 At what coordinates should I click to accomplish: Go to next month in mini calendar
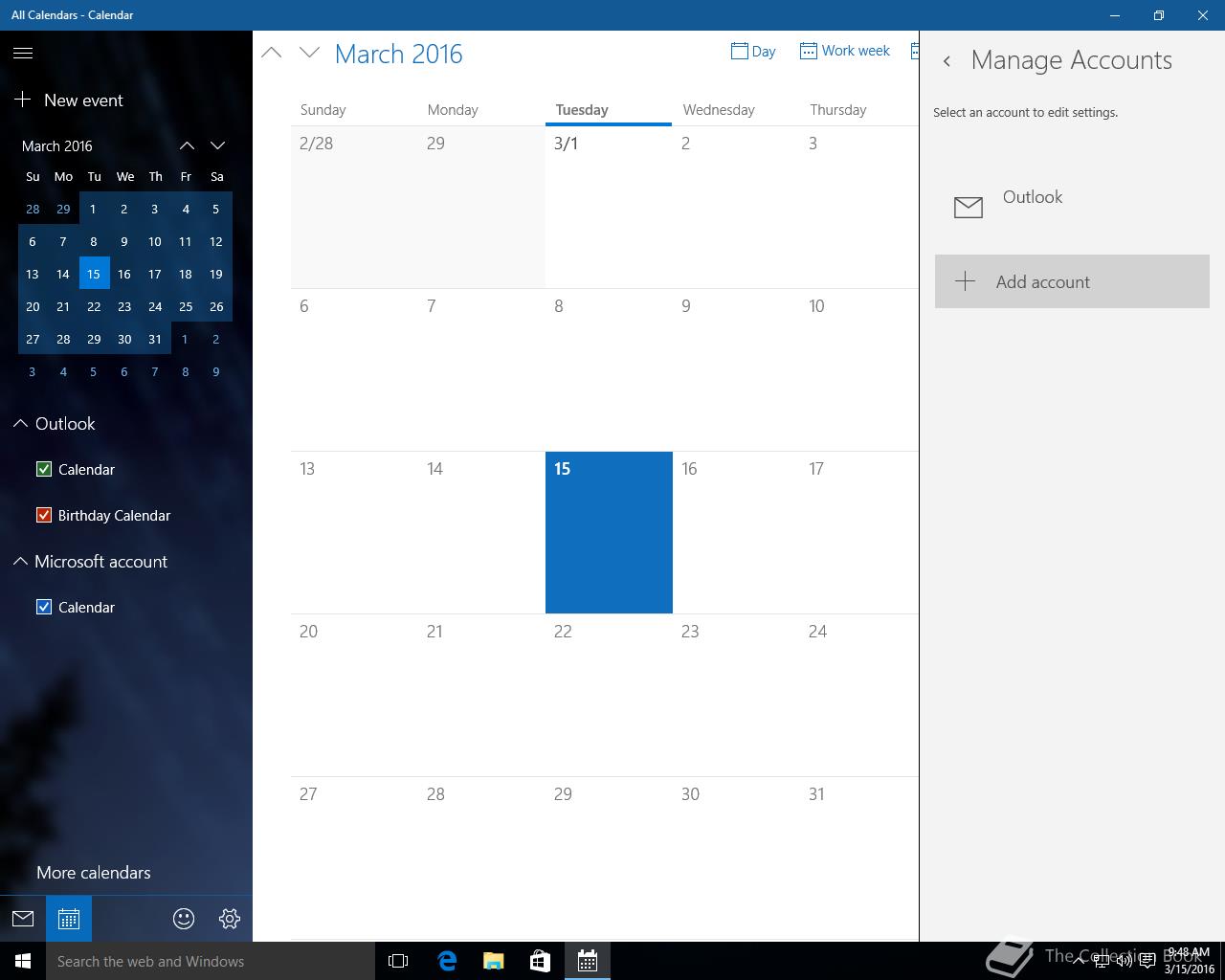217,145
